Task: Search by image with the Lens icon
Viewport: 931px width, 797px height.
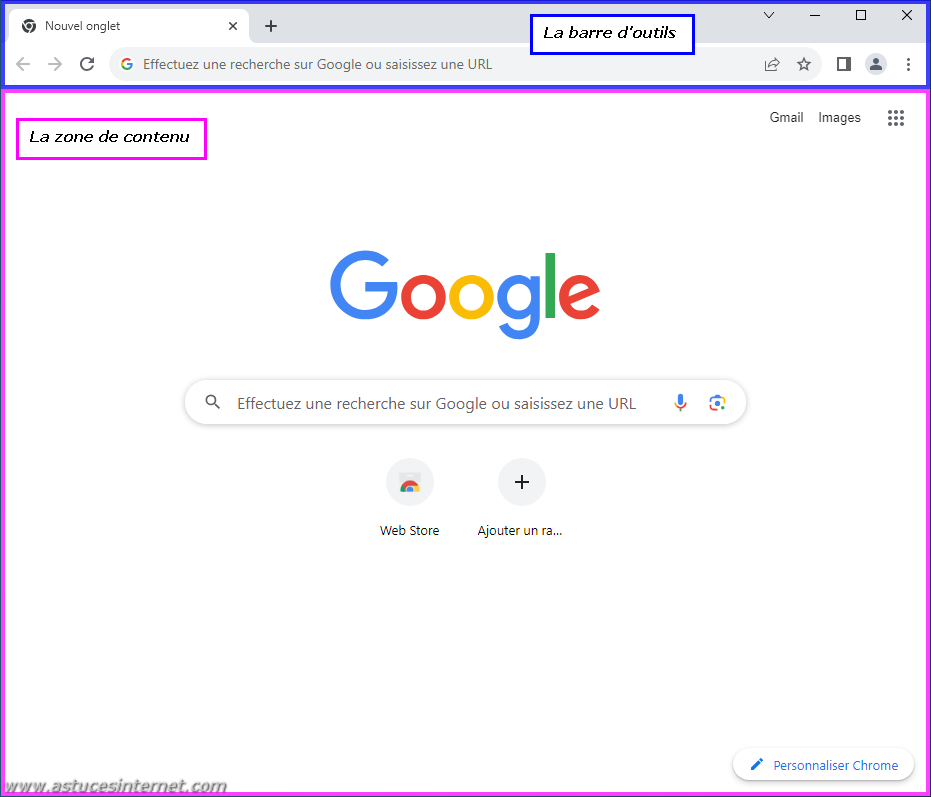Action: (717, 403)
